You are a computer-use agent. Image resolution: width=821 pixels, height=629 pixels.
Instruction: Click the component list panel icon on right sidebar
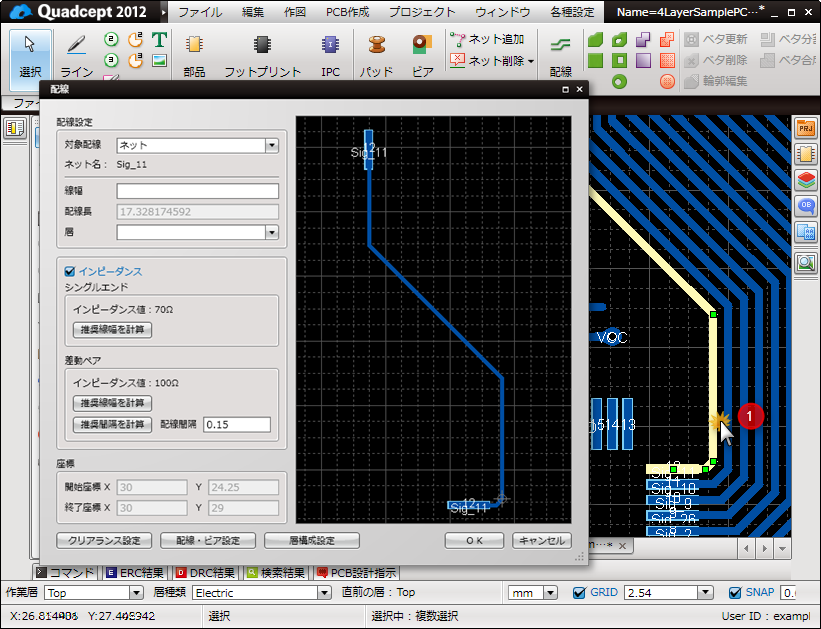click(x=806, y=154)
